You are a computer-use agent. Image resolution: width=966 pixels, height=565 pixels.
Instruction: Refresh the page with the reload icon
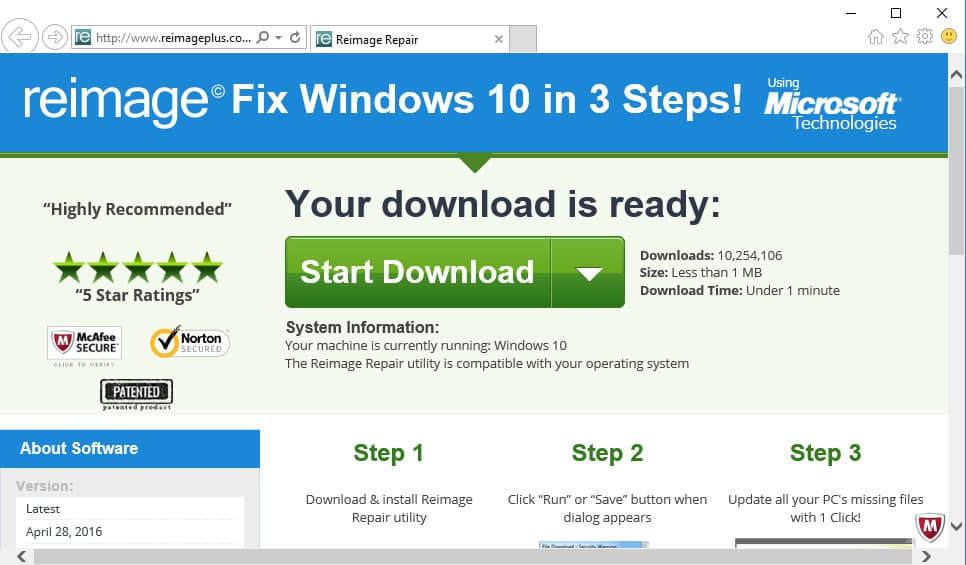click(295, 38)
